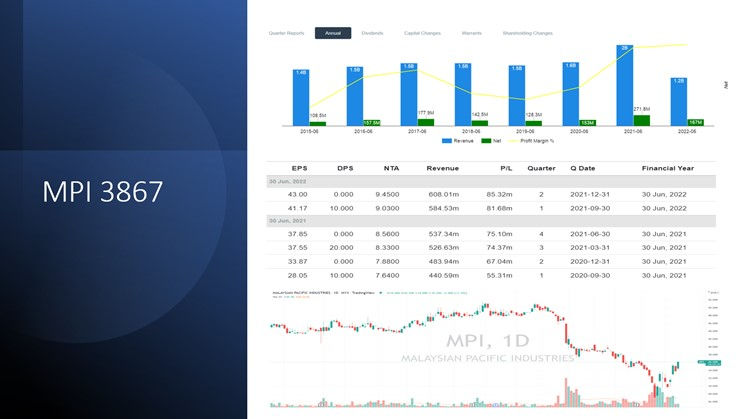
Task: Click the revenue value 537.34m
Action: [444, 234]
